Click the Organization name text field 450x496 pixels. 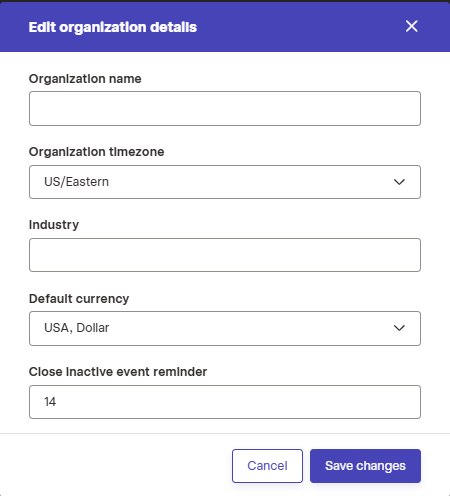tap(225, 108)
